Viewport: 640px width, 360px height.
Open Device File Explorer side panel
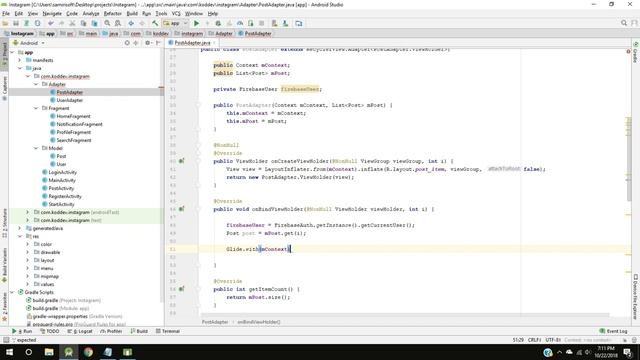636,297
